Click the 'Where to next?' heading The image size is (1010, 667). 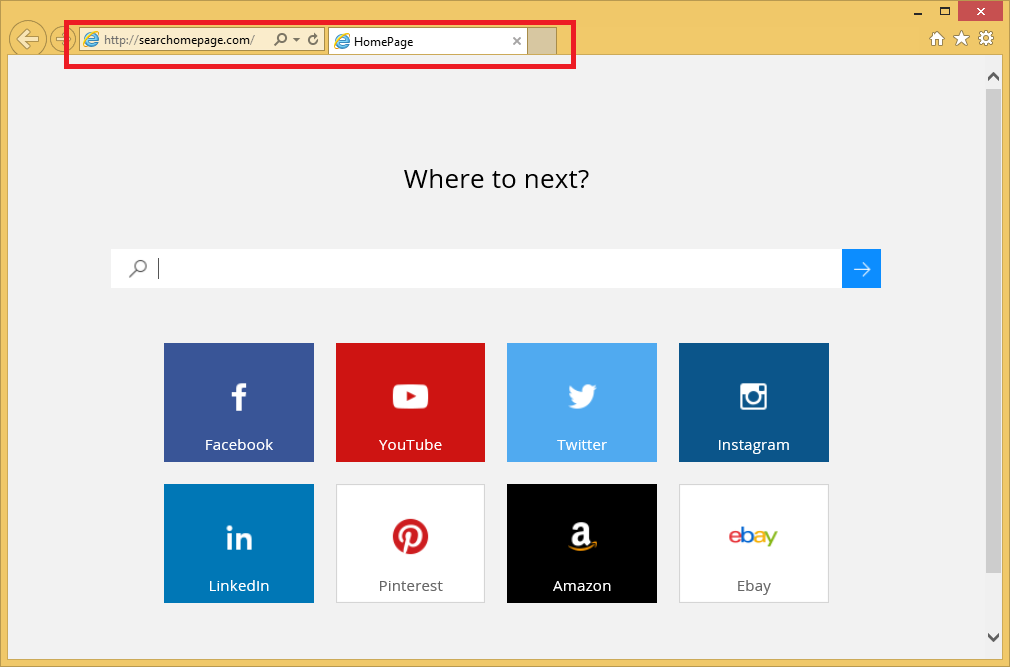pyautogui.click(x=496, y=178)
